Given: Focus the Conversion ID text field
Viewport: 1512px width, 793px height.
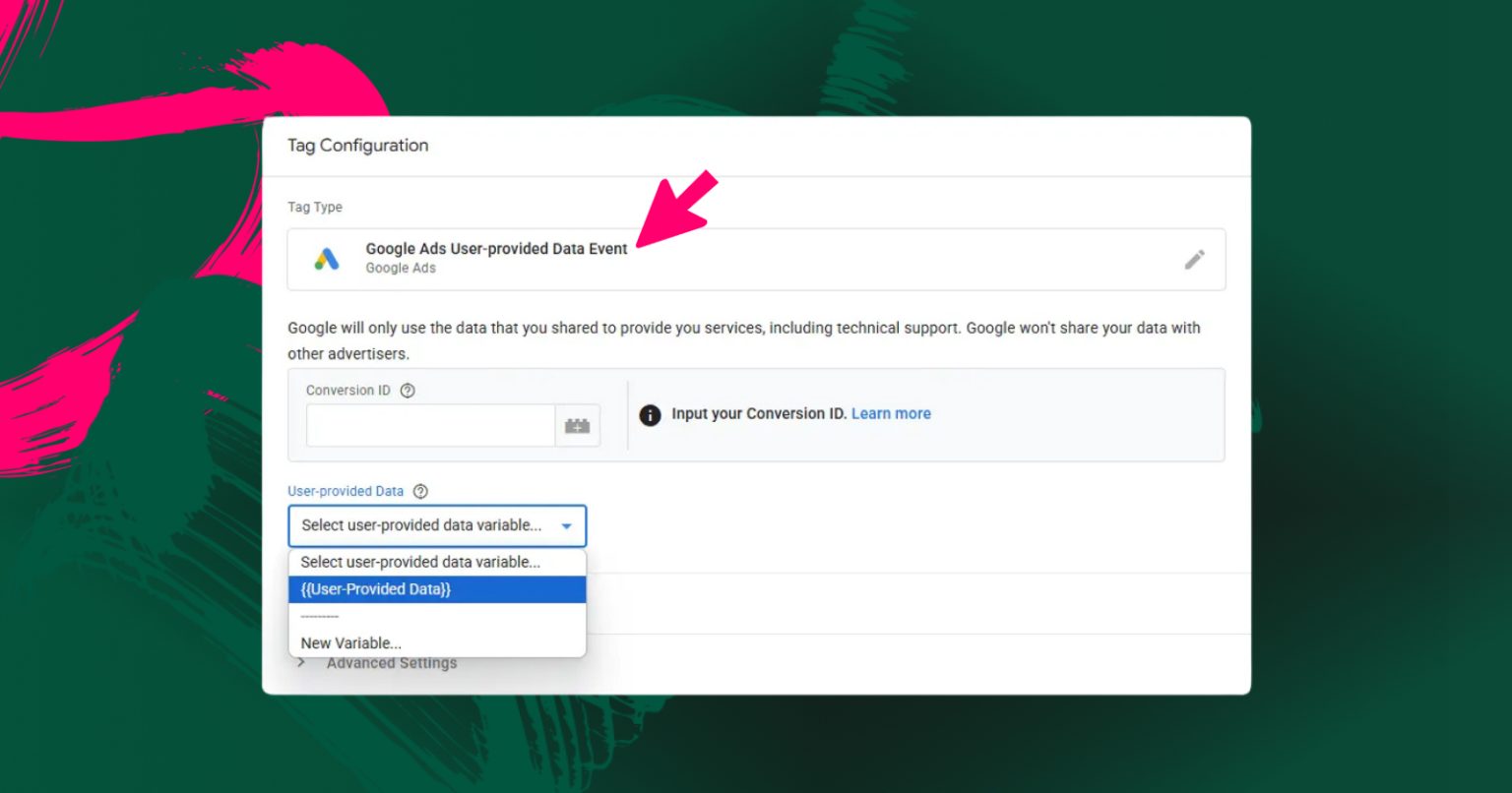Looking at the screenshot, I should click(x=430, y=426).
